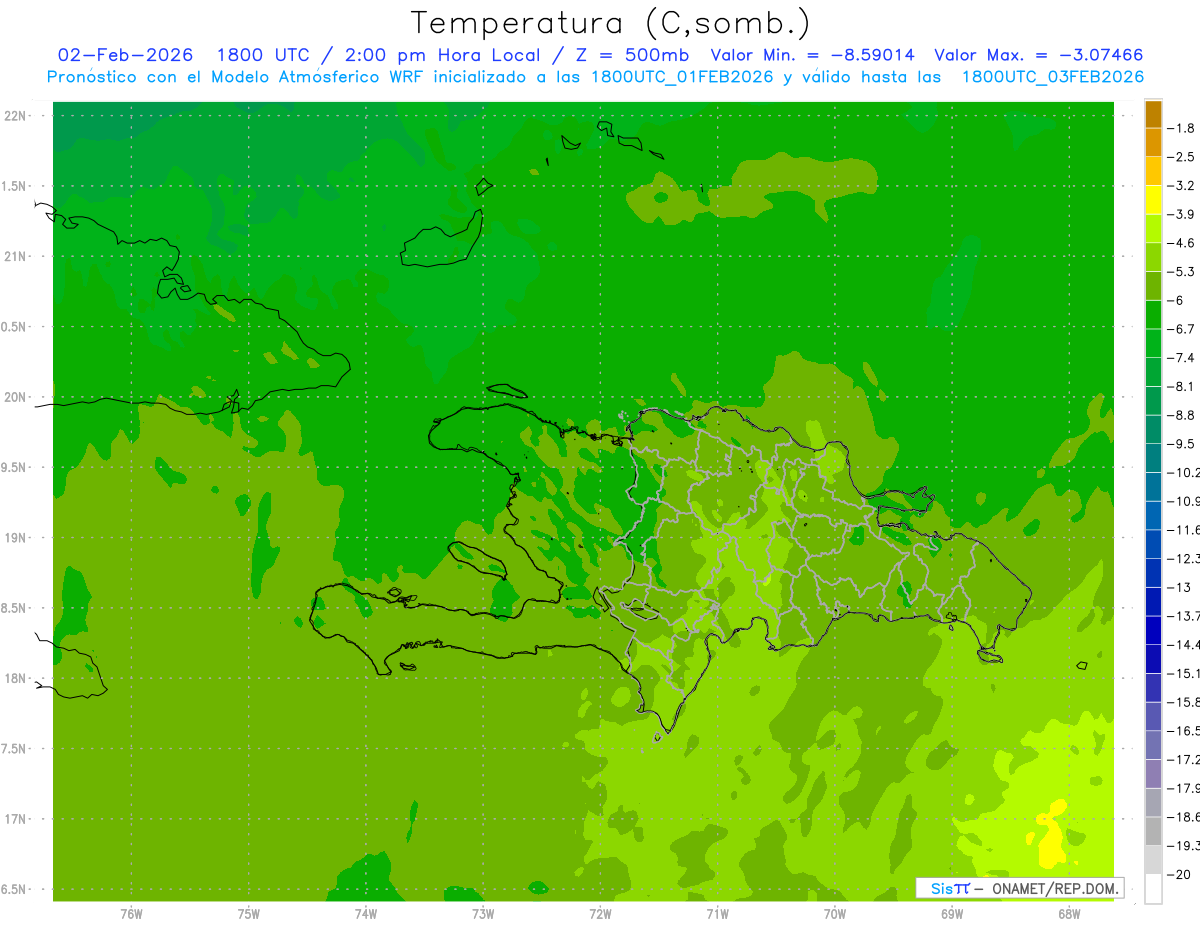This screenshot has width=1200, height=927.
Task: Click the "-9.5" color scale label
Action: click(x=1181, y=444)
